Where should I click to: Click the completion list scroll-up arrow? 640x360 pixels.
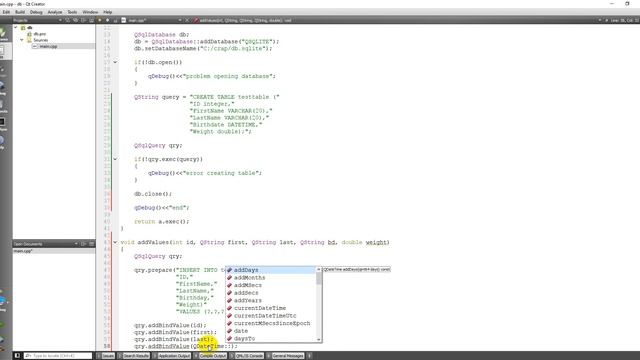(319, 269)
